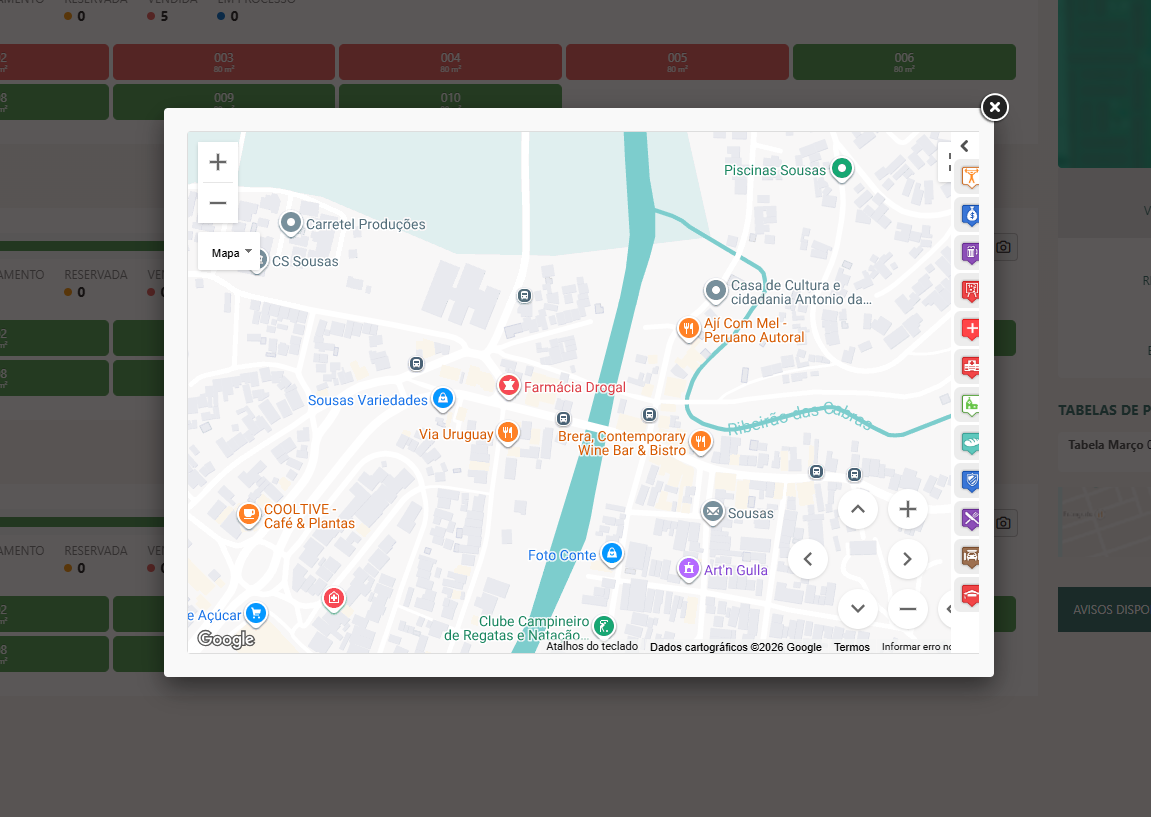
Task: Zoom out using the round minus button
Action: pos(907,609)
